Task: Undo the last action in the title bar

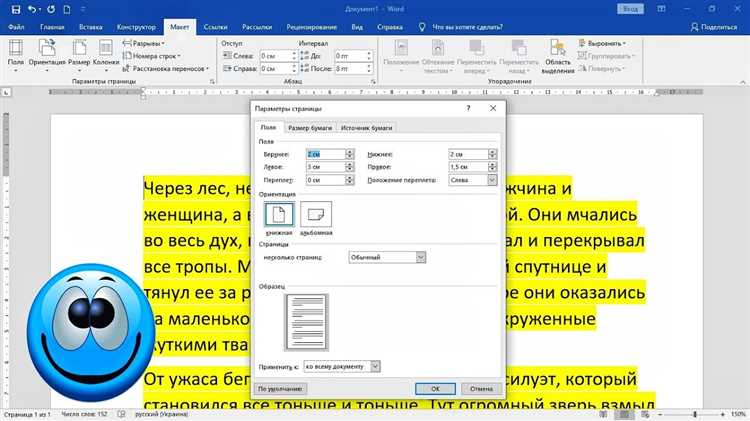Action: (x=32, y=9)
